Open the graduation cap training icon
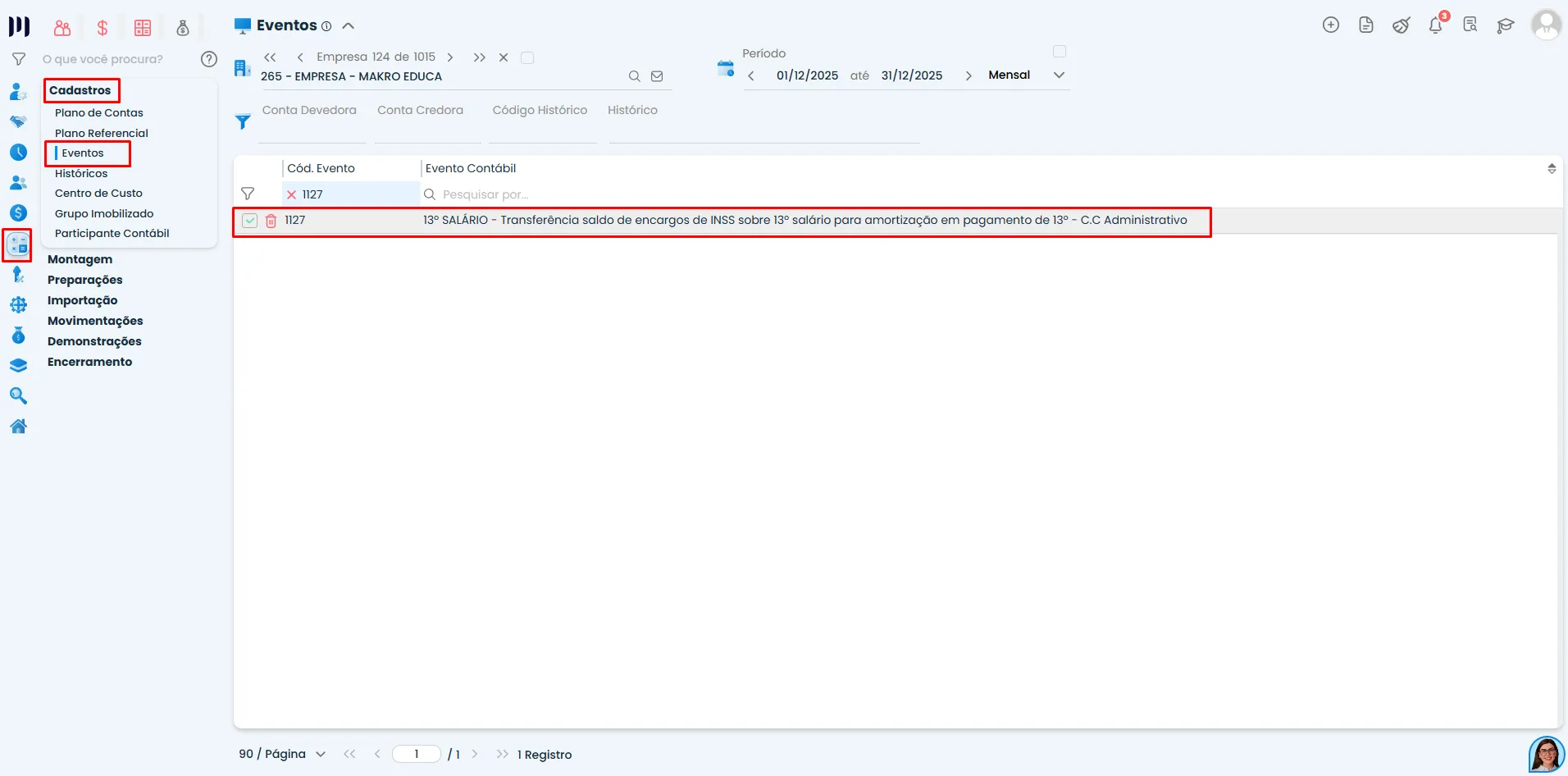The height and width of the screenshot is (776, 1568). pos(1505,25)
